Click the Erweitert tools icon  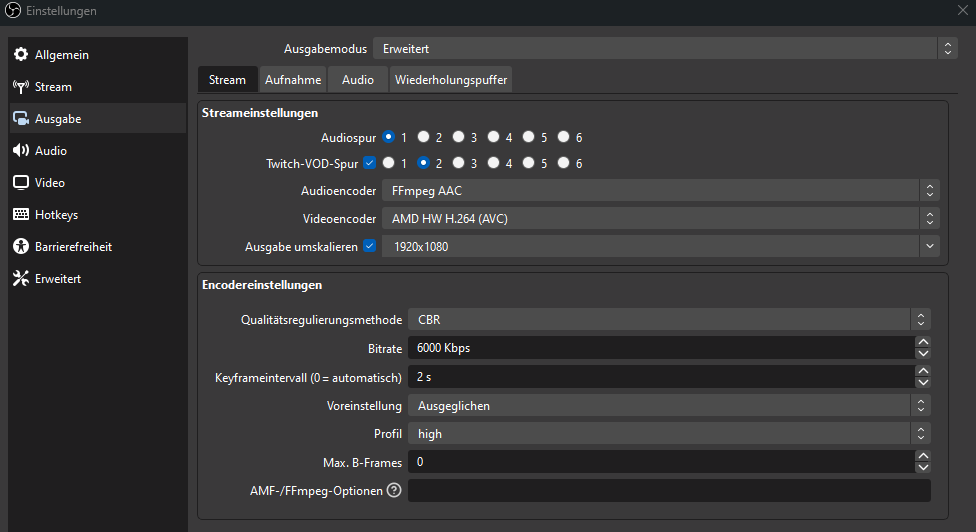[x=21, y=278]
